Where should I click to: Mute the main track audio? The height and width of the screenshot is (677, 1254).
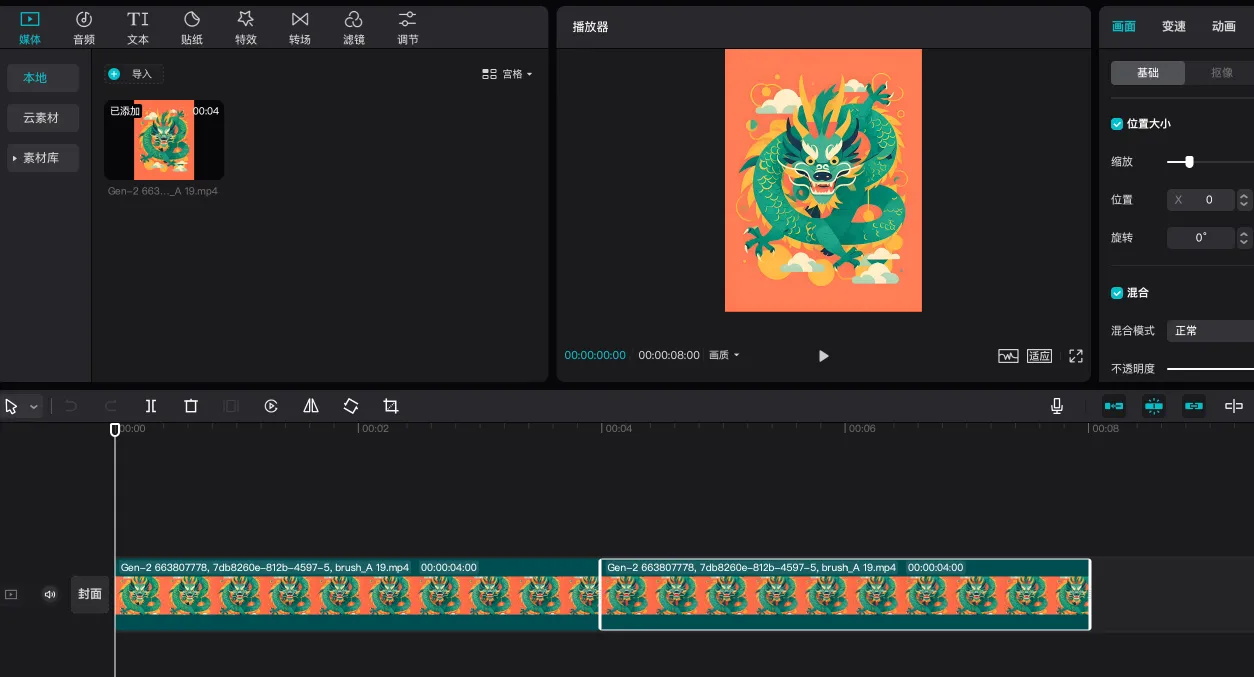[50, 594]
